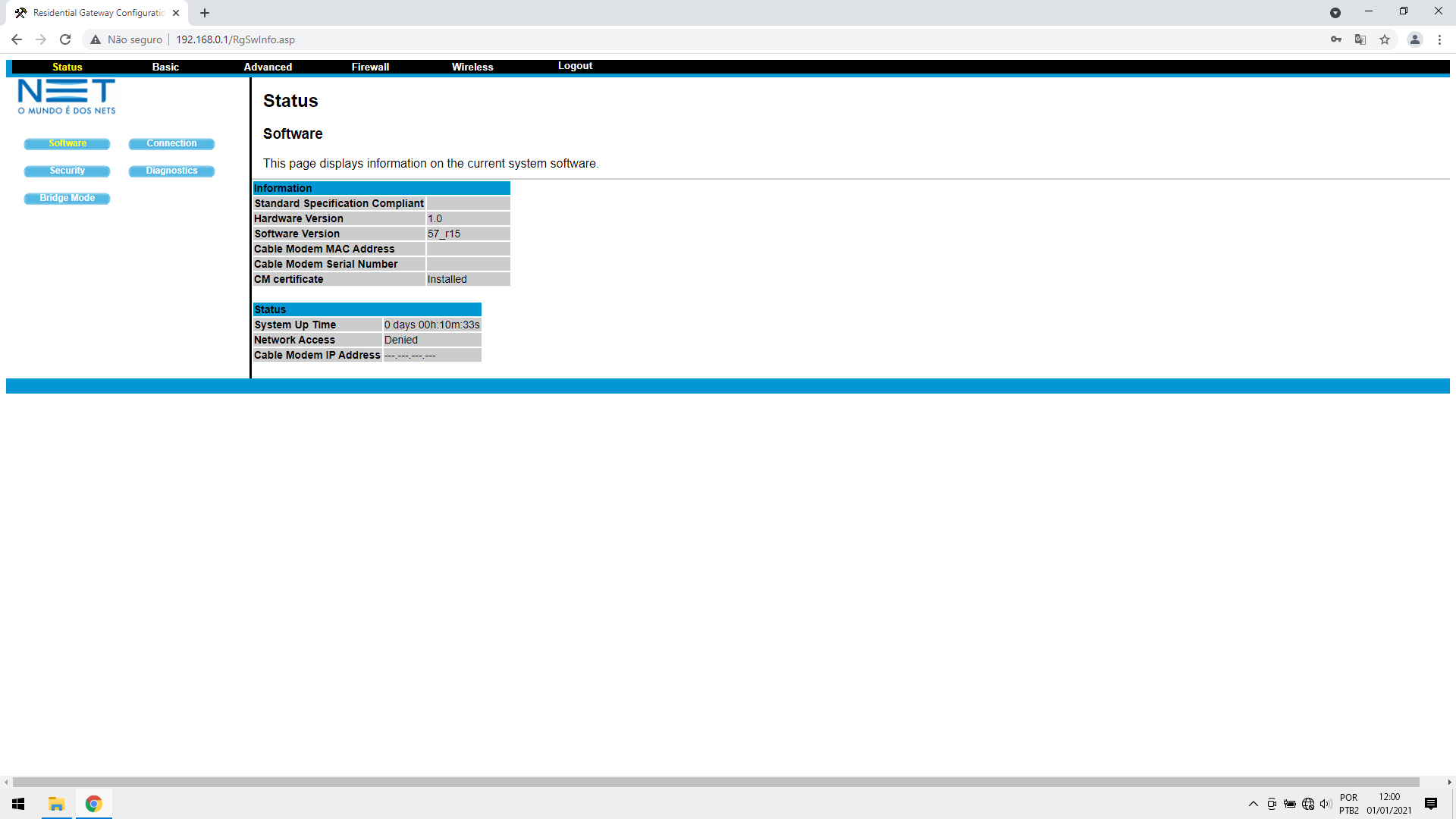The width and height of the screenshot is (1456, 819).
Task: Open a new browser tab
Action: point(205,13)
